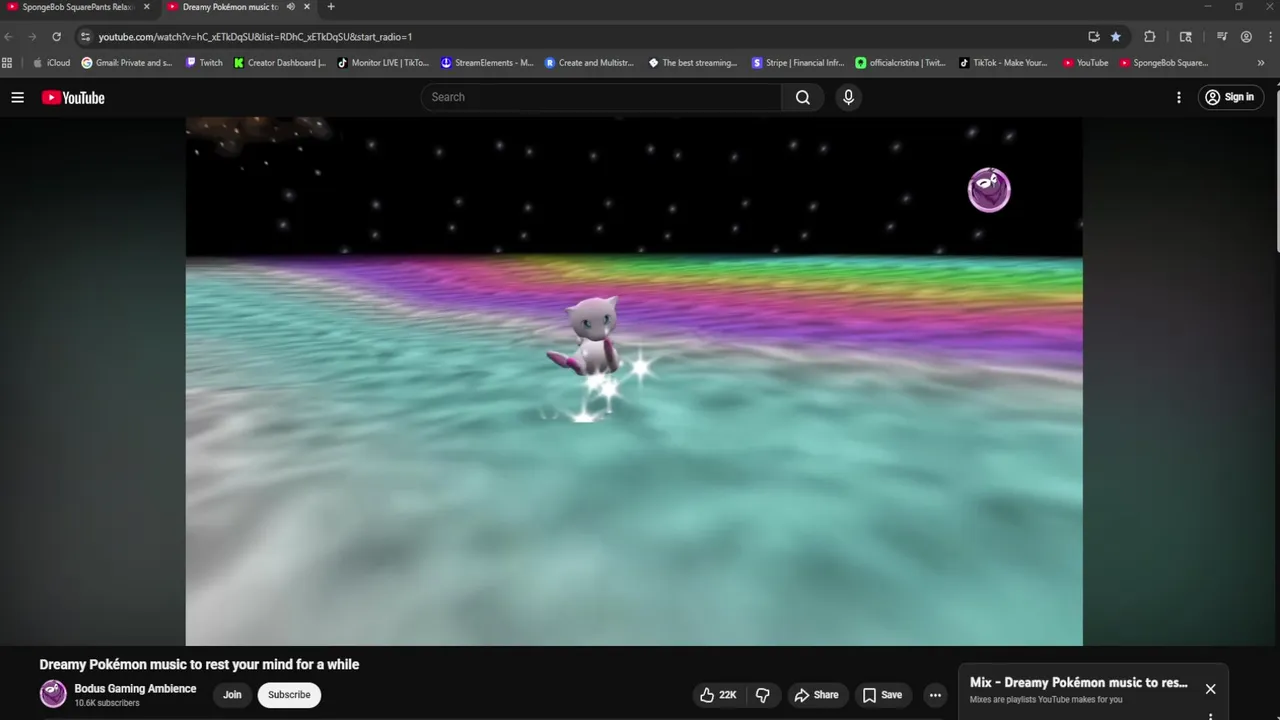
Task: Open the SpongeBob Square bookmark
Action: 1164,63
